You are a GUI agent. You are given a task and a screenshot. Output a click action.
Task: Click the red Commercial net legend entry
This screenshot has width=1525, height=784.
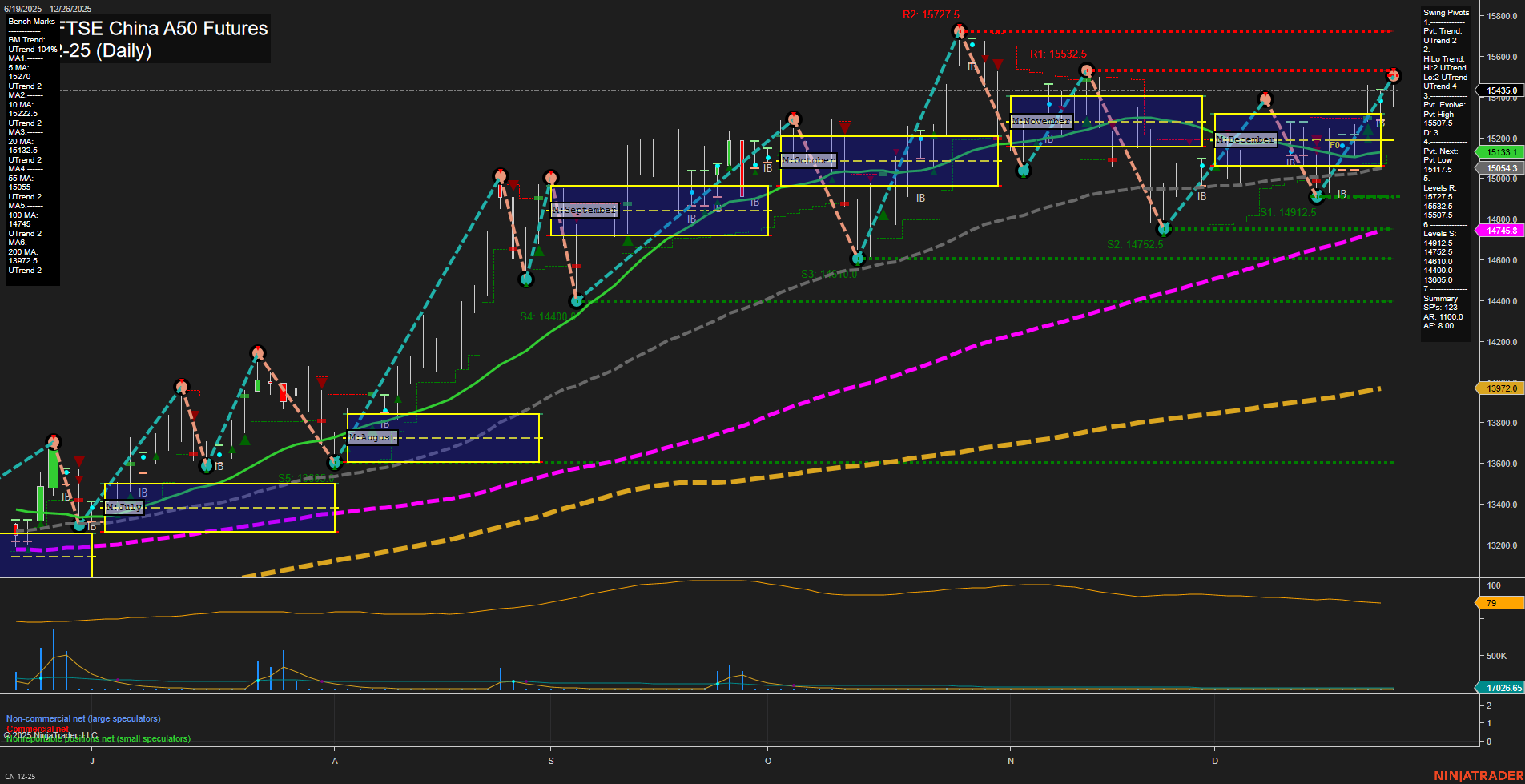click(x=36, y=729)
